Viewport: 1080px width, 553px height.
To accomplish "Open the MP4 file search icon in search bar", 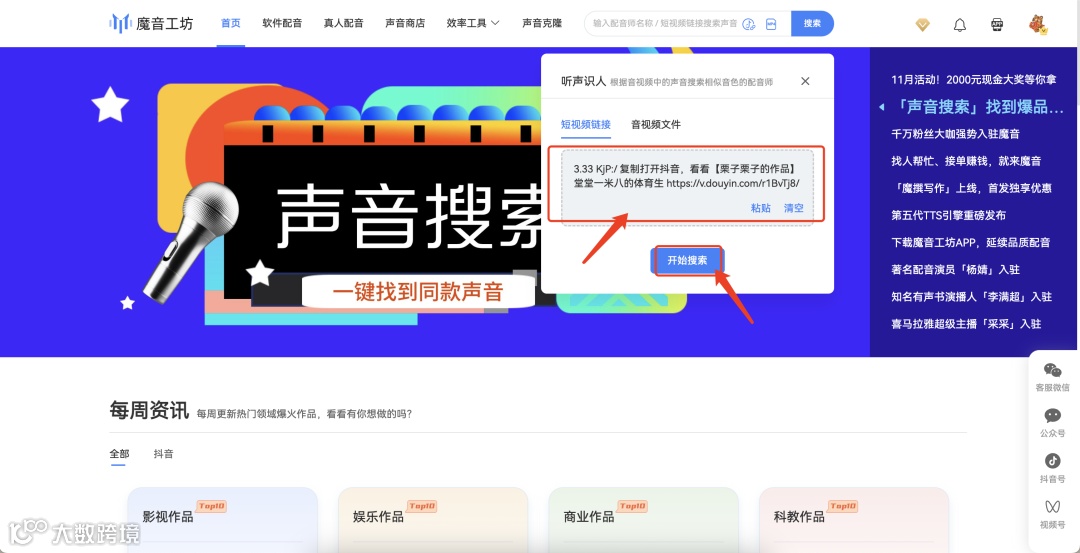I will coord(771,23).
